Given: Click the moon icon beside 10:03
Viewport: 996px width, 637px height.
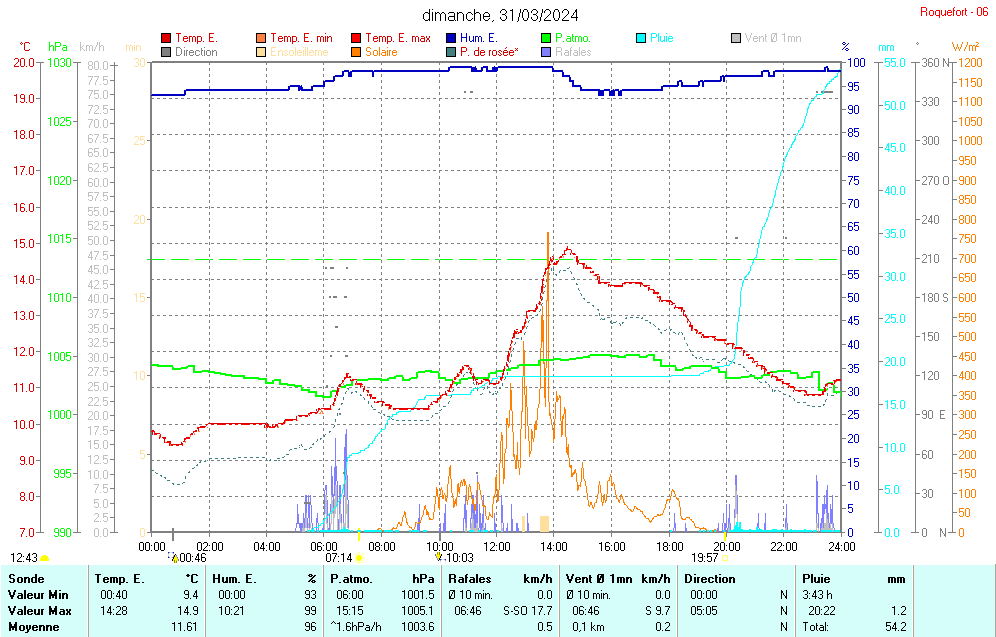Looking at the screenshot, I should tap(439, 558).
